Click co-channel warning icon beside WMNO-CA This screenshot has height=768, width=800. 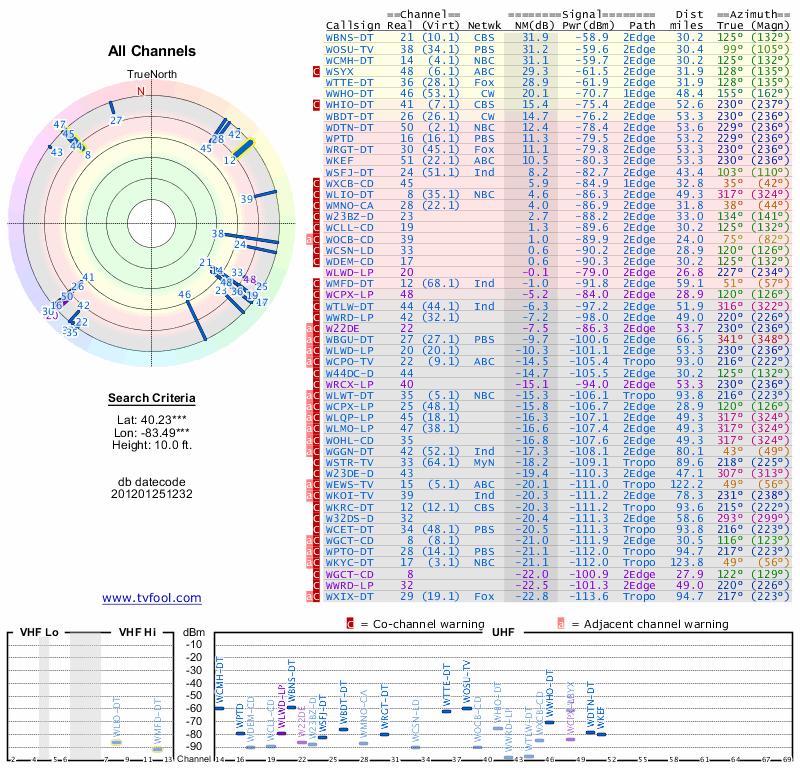[x=316, y=206]
